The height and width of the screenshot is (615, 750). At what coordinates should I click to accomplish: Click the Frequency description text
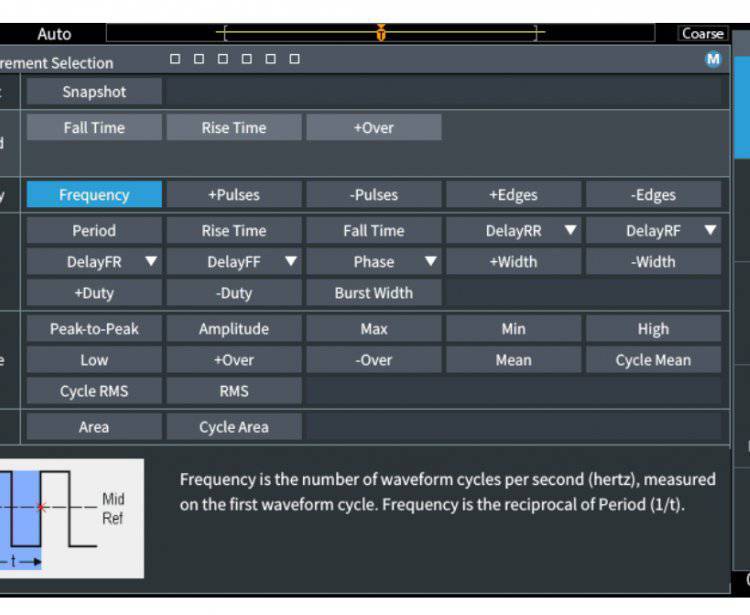[x=448, y=492]
